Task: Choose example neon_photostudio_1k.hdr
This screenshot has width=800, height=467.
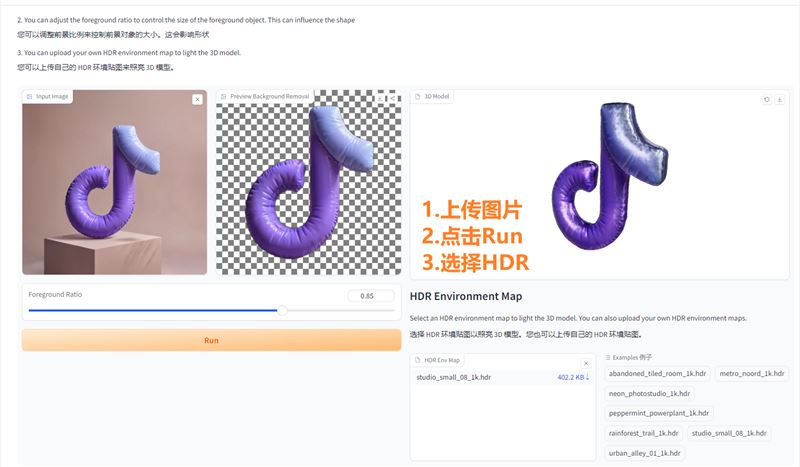Action: [x=649, y=394]
